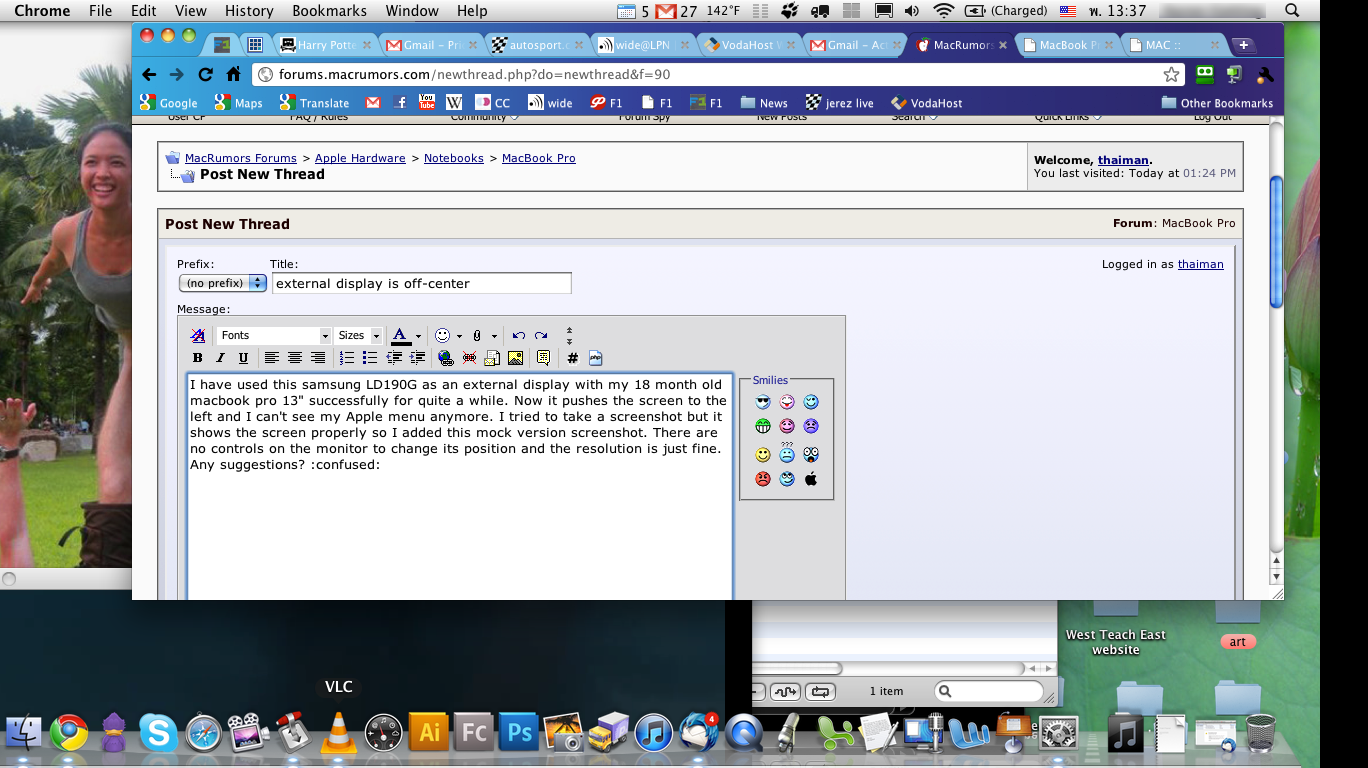Screen dimensions: 1368x768
Task: Wrap selected text in quote tags
Action: [x=543, y=358]
